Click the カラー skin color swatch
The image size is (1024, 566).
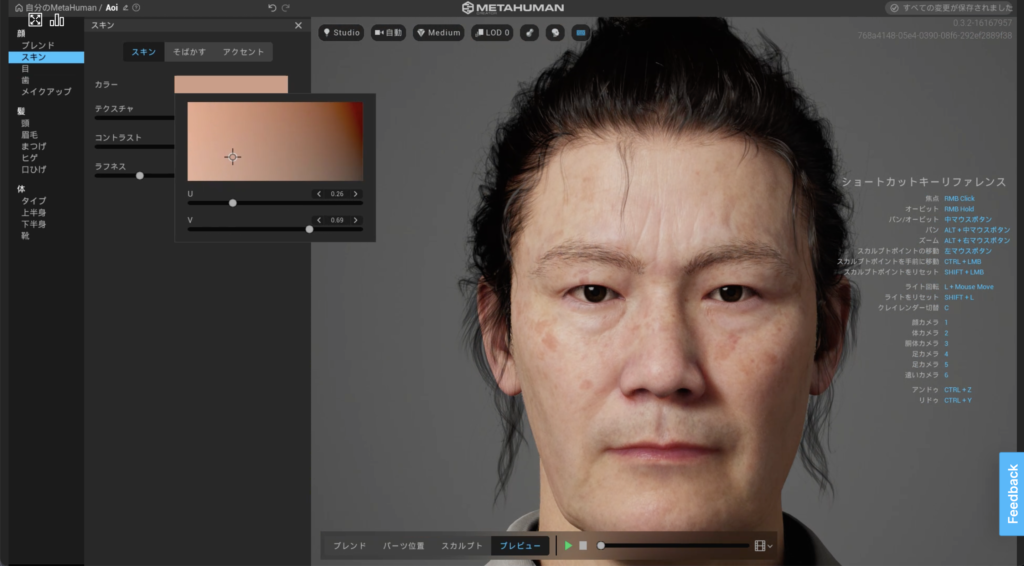(231, 84)
